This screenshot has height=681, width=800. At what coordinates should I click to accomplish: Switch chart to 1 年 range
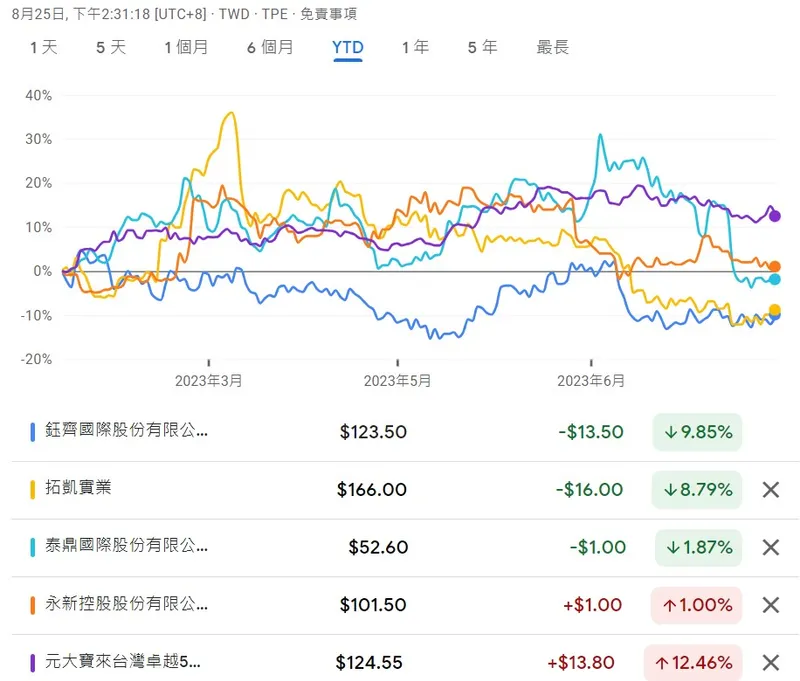(x=415, y=47)
